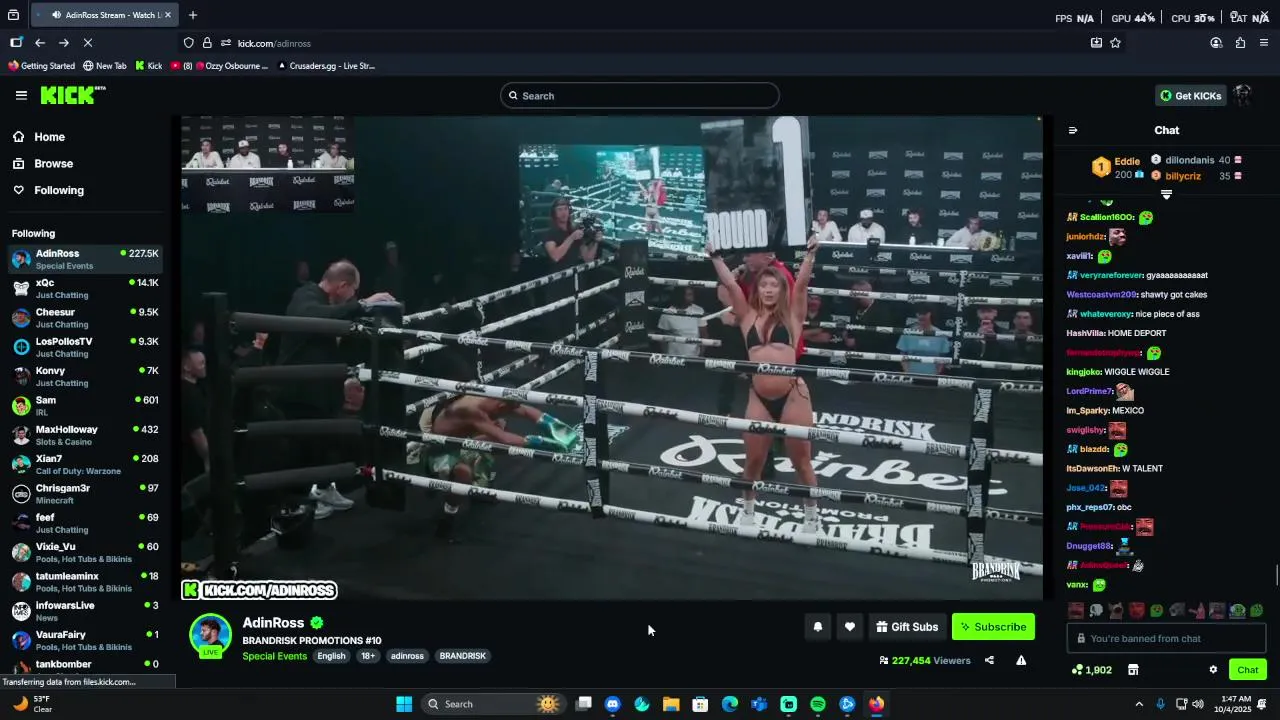Image resolution: width=1280 pixels, height=720 pixels.
Task: Open the channel points 1,902 balance
Action: click(x=1091, y=670)
